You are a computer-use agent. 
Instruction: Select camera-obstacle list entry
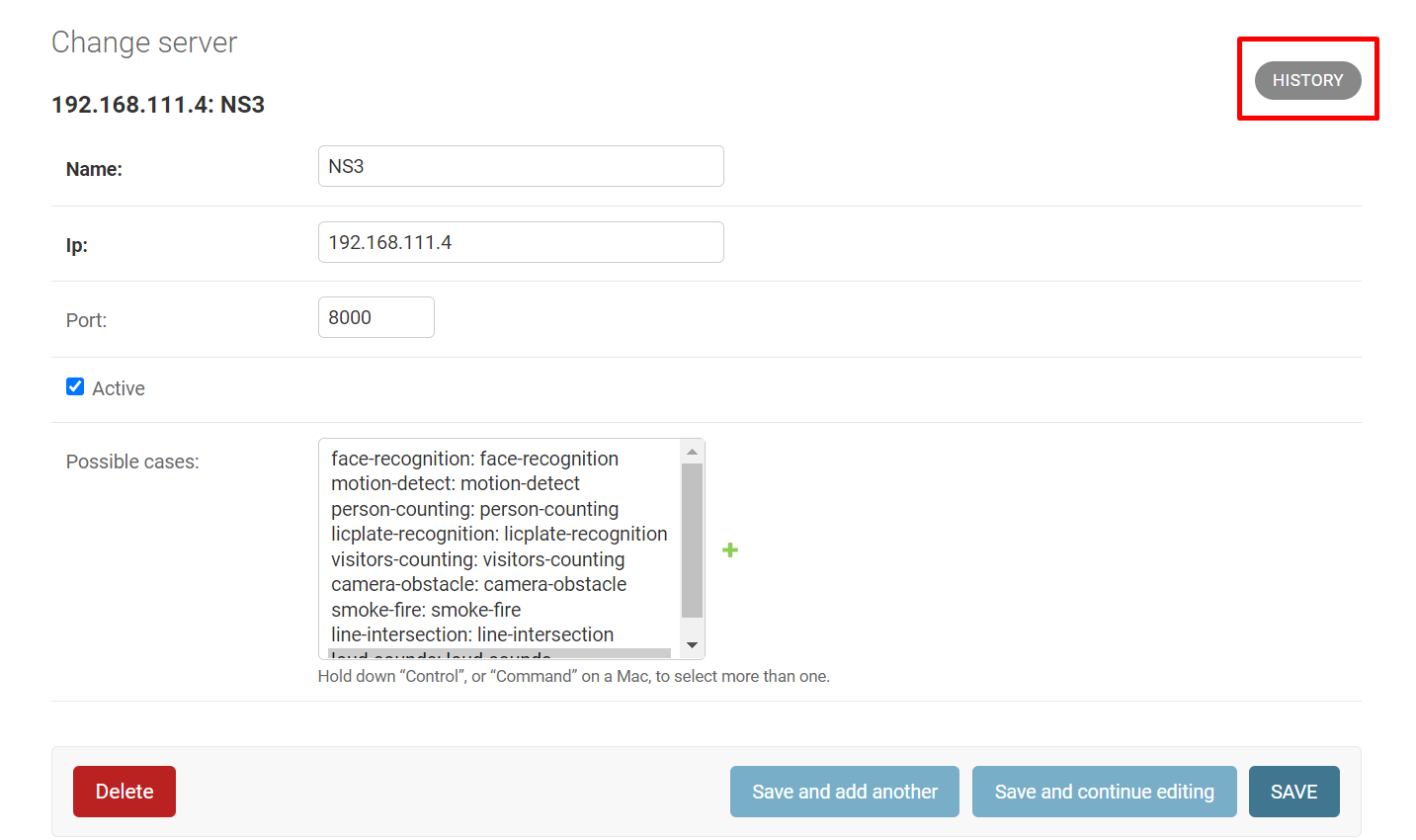click(478, 584)
